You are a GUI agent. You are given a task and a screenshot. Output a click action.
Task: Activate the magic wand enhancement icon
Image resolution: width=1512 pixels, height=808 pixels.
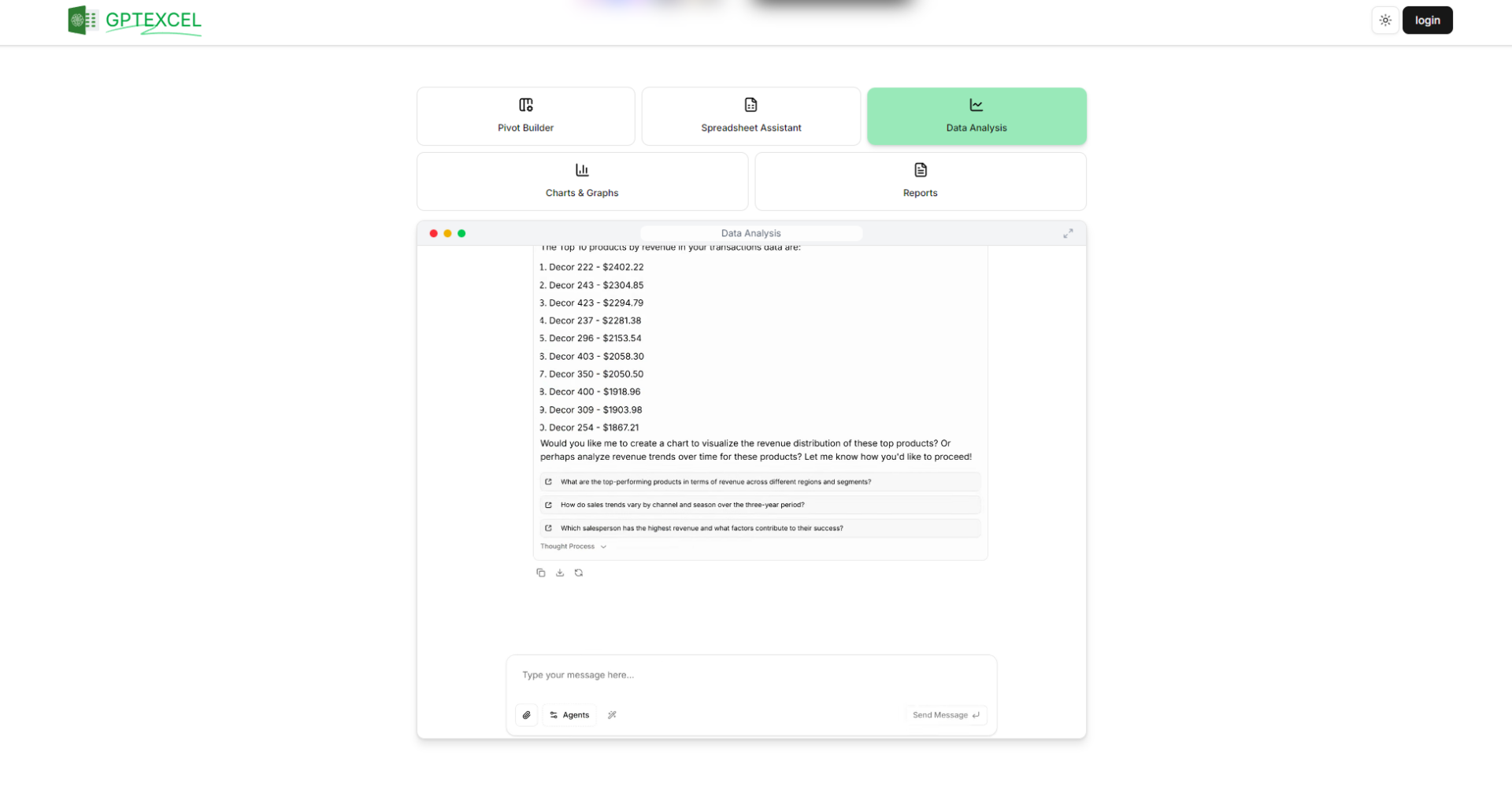(612, 715)
